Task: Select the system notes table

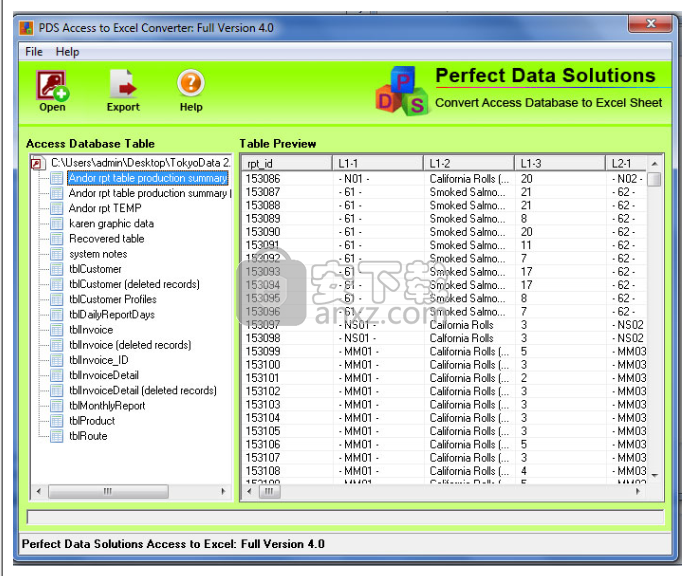Action: [98, 254]
